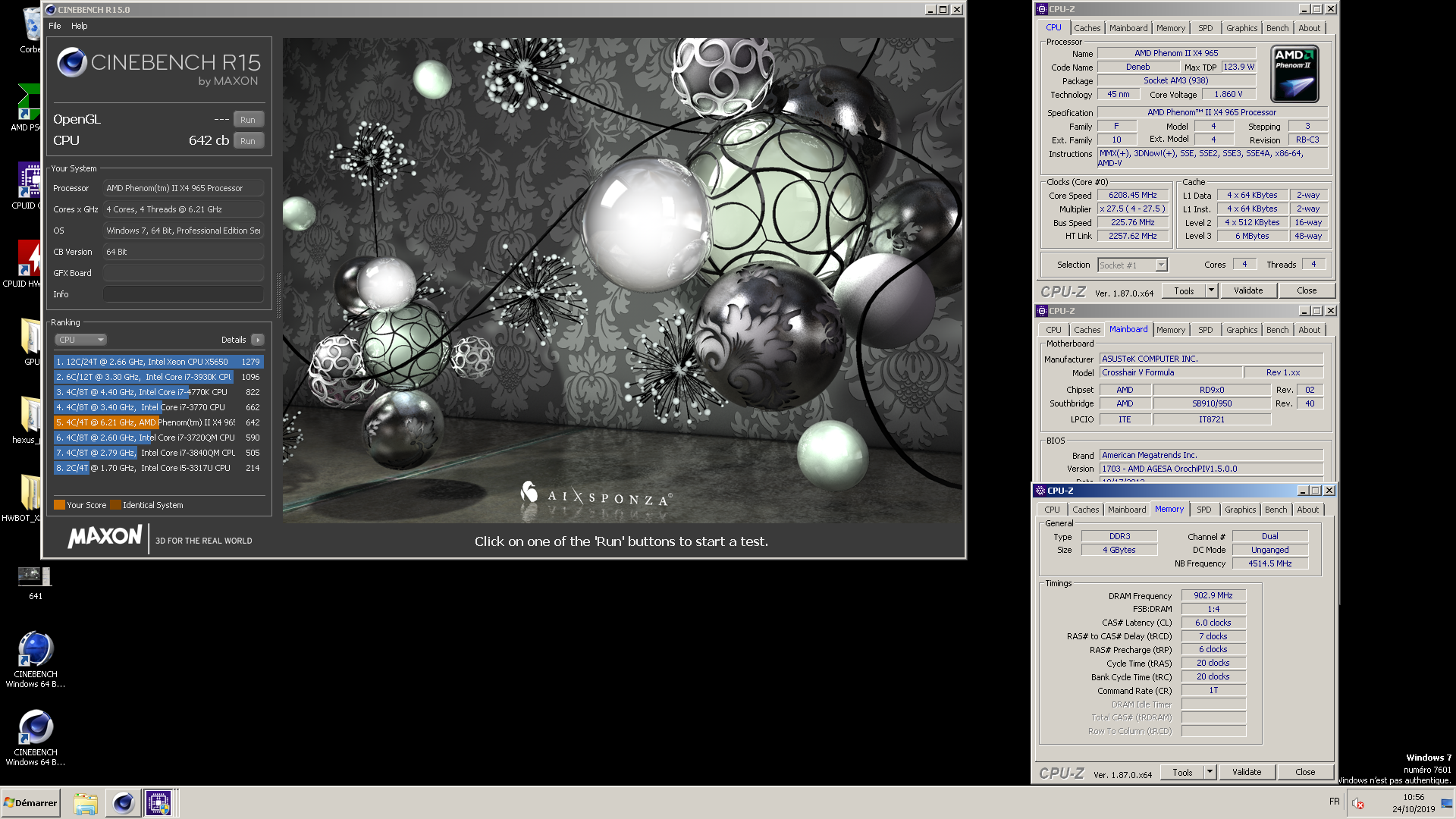The image size is (1456, 819).
Task: Click the show desktop tray icon
Action: [1447, 804]
